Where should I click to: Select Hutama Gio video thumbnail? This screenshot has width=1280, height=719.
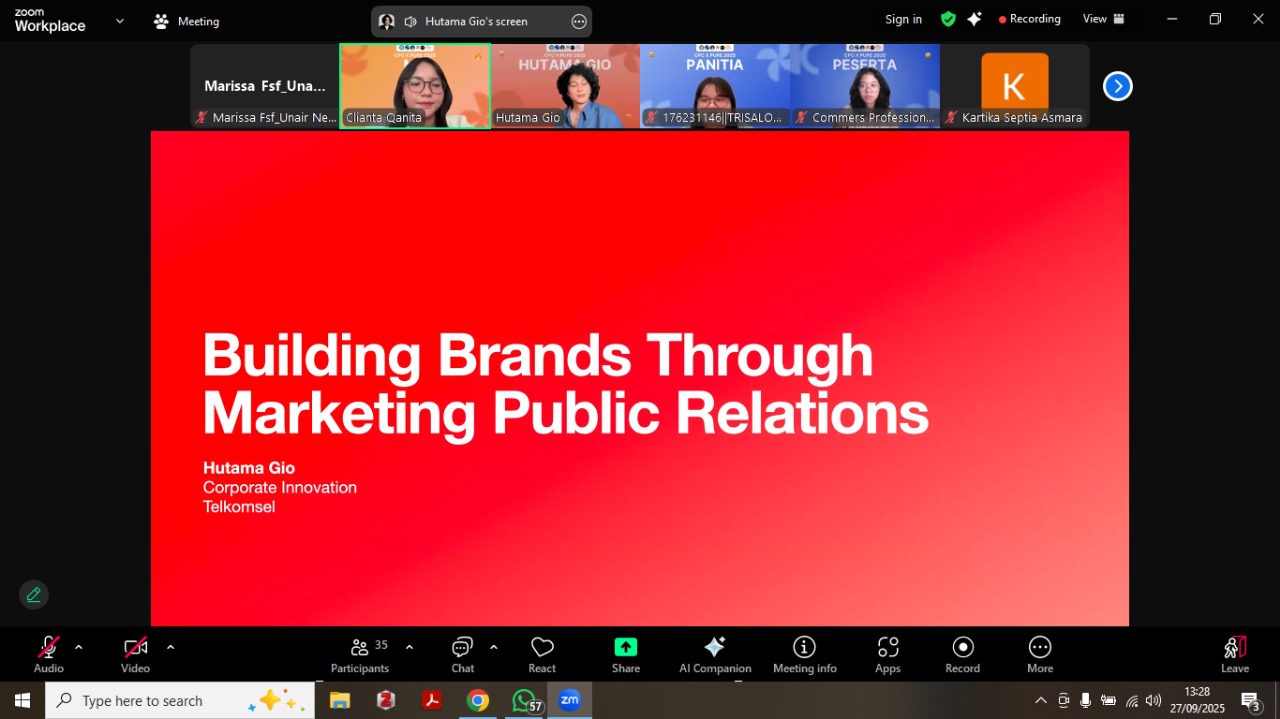565,86
